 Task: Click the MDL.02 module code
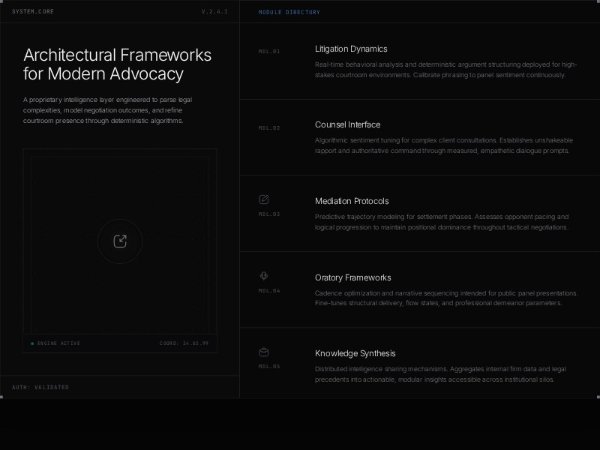269,128
